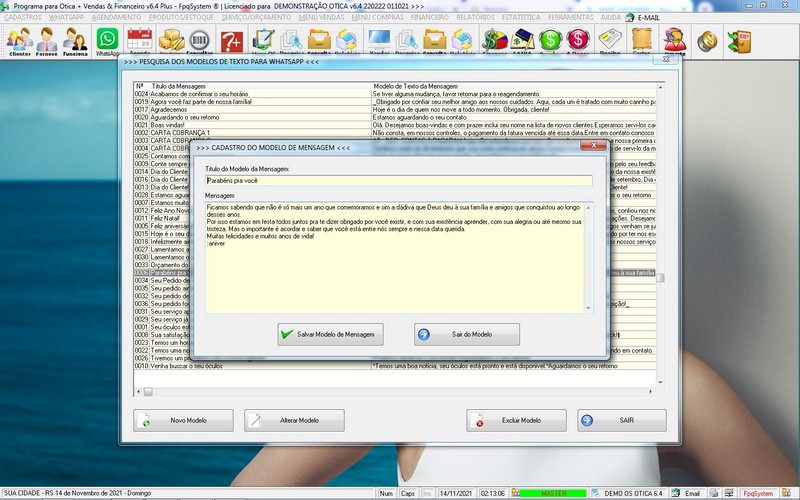This screenshot has width=800, height=500.
Task: Open the AGENDAMENTO menu
Action: click(116, 17)
